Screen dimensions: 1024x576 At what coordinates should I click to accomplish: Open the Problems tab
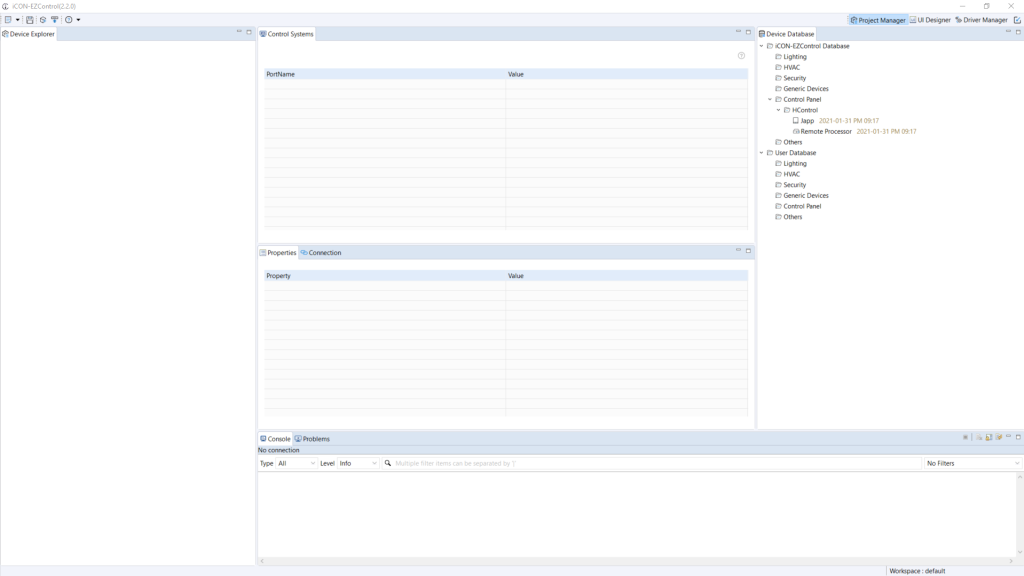[313, 439]
